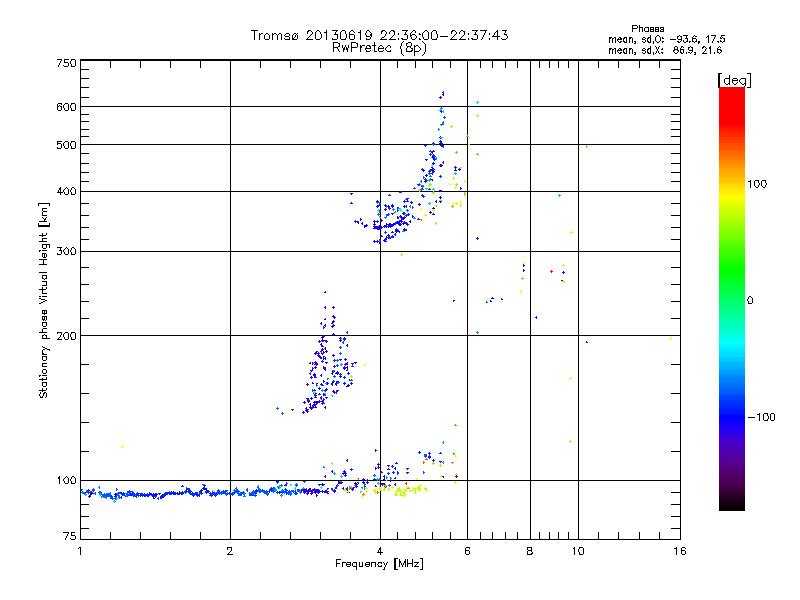The width and height of the screenshot is (800, 600).
Task: Click the 'mean, sd,X: 86.9, 21.6' line
Action: (665, 50)
